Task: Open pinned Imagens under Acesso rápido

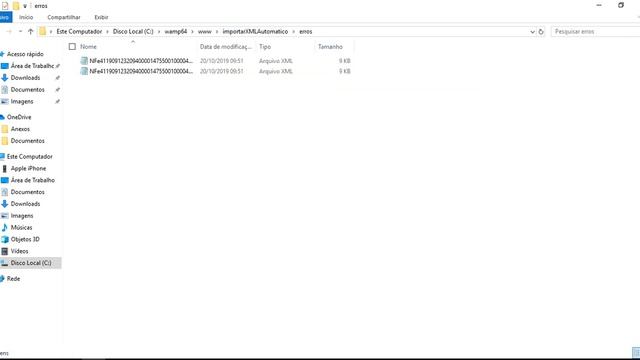Action: click(x=22, y=101)
